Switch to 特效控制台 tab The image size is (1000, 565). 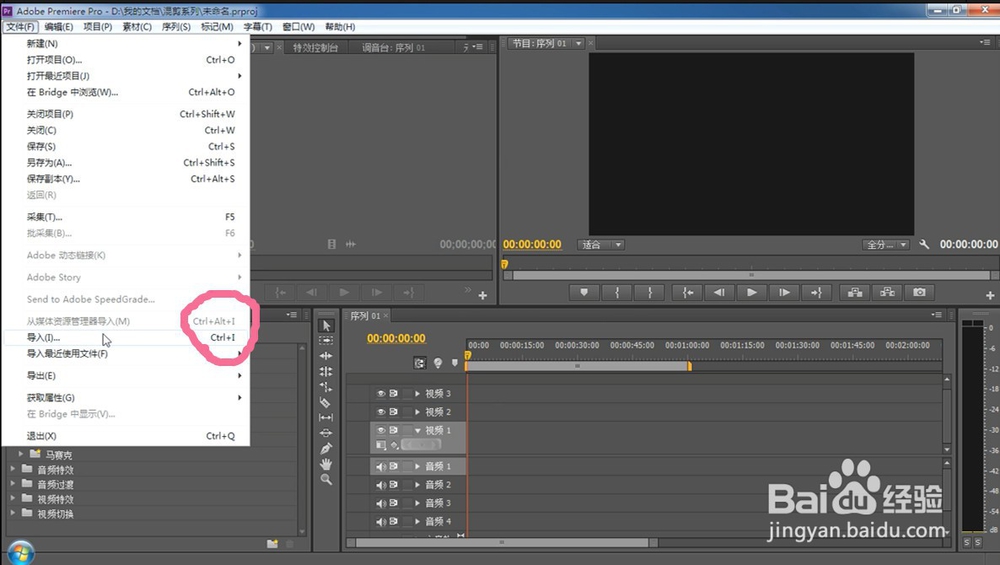pyautogui.click(x=315, y=47)
